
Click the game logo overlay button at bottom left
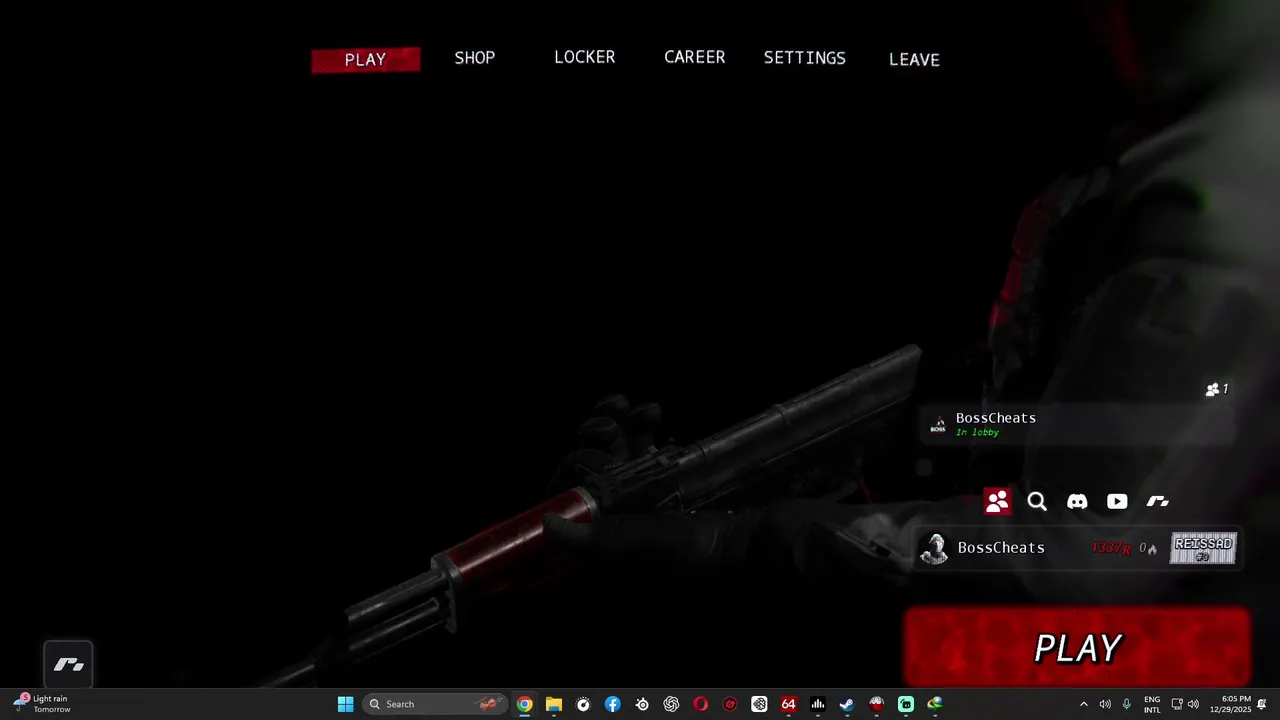pyautogui.click(x=69, y=664)
